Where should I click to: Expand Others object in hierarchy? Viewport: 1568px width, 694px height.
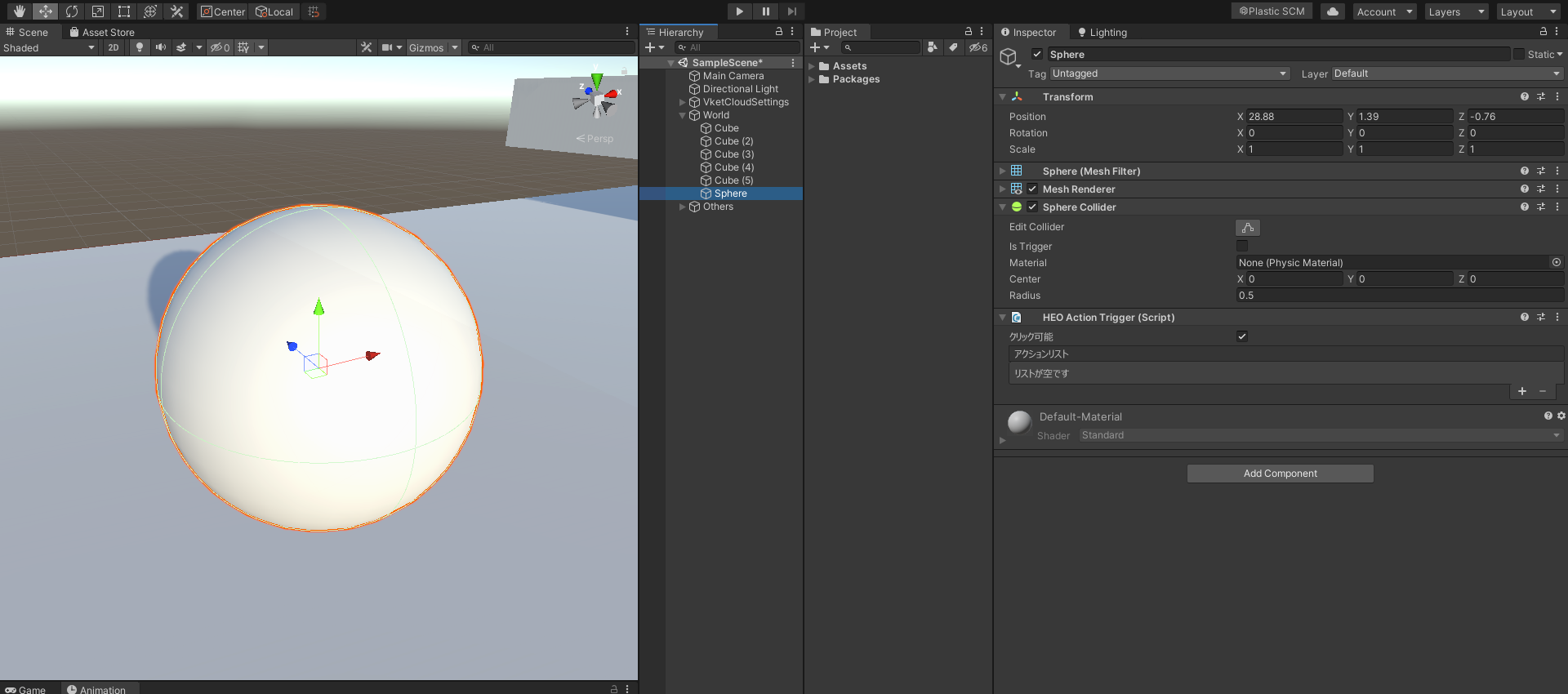point(683,207)
